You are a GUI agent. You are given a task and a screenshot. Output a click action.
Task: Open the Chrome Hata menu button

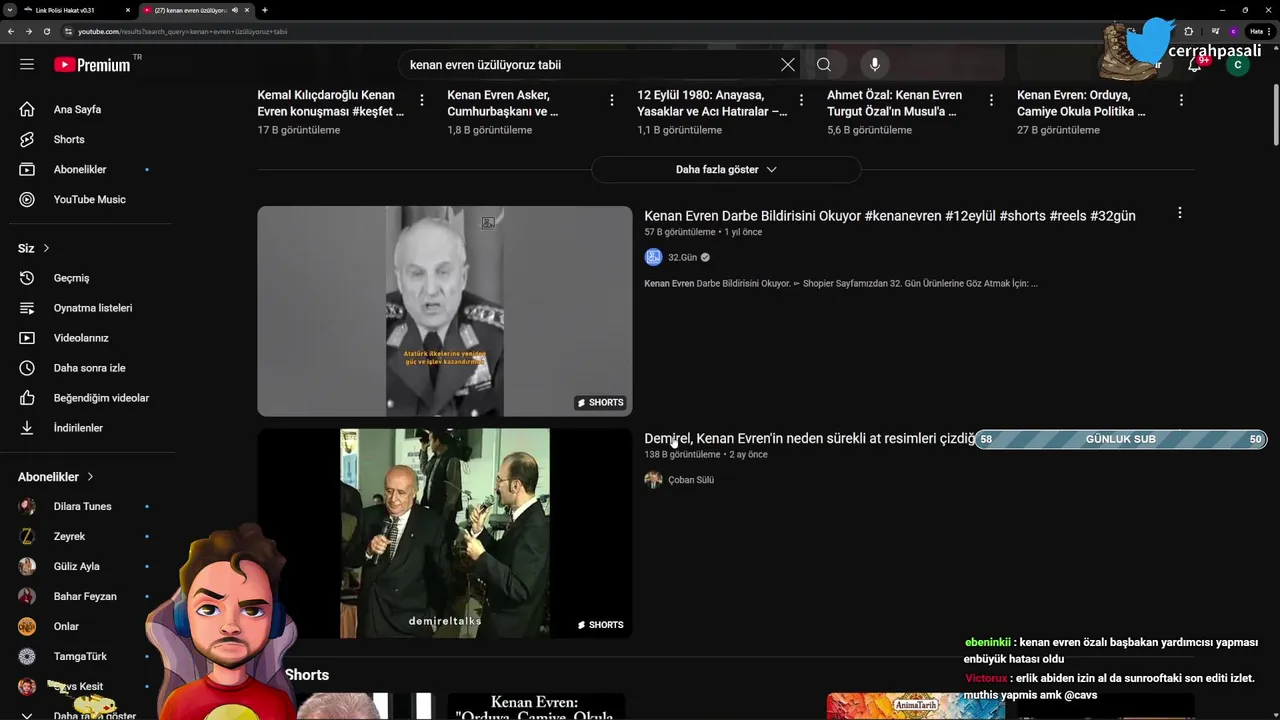pos(1260,31)
